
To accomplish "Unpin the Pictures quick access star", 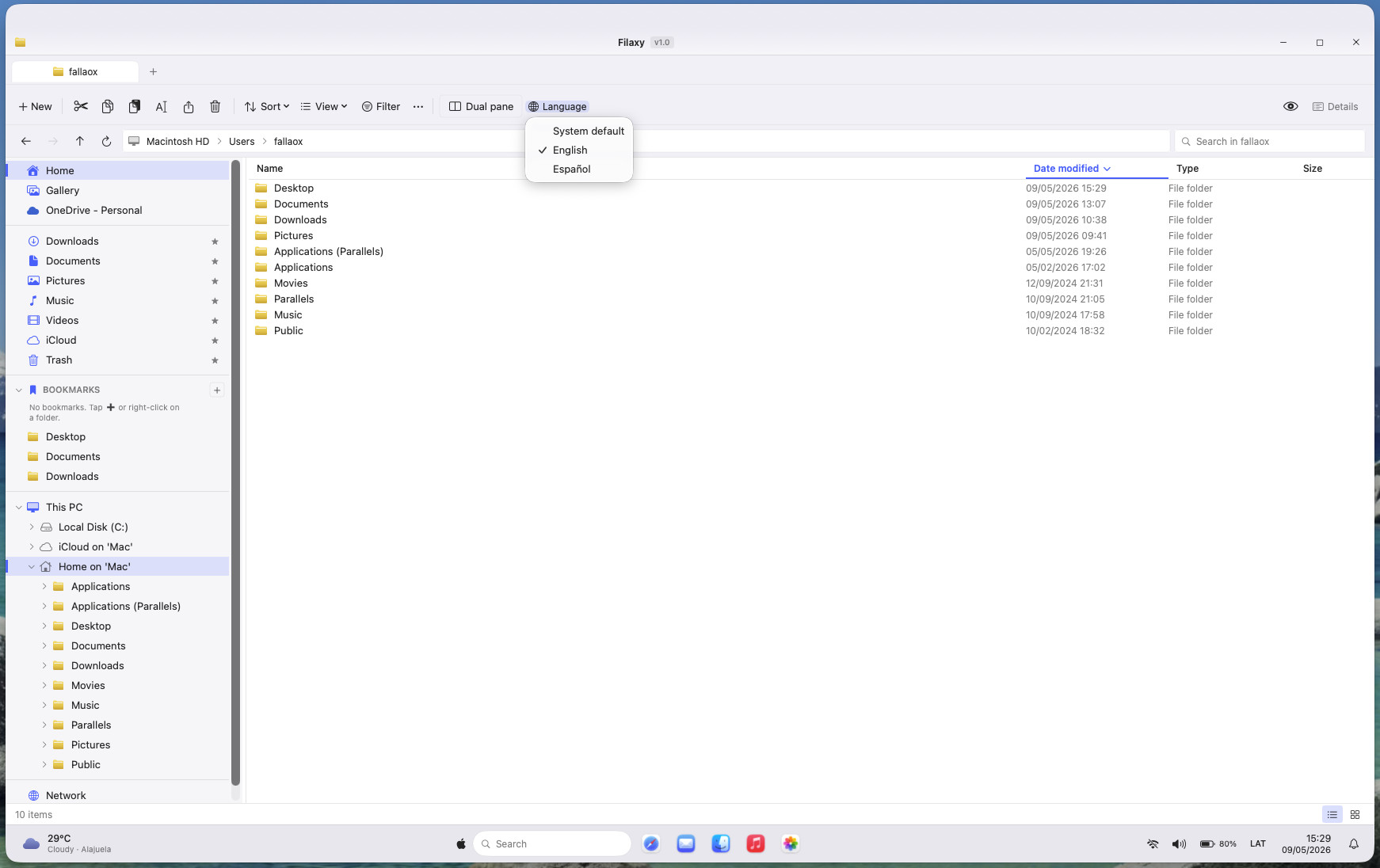I will coord(215,281).
